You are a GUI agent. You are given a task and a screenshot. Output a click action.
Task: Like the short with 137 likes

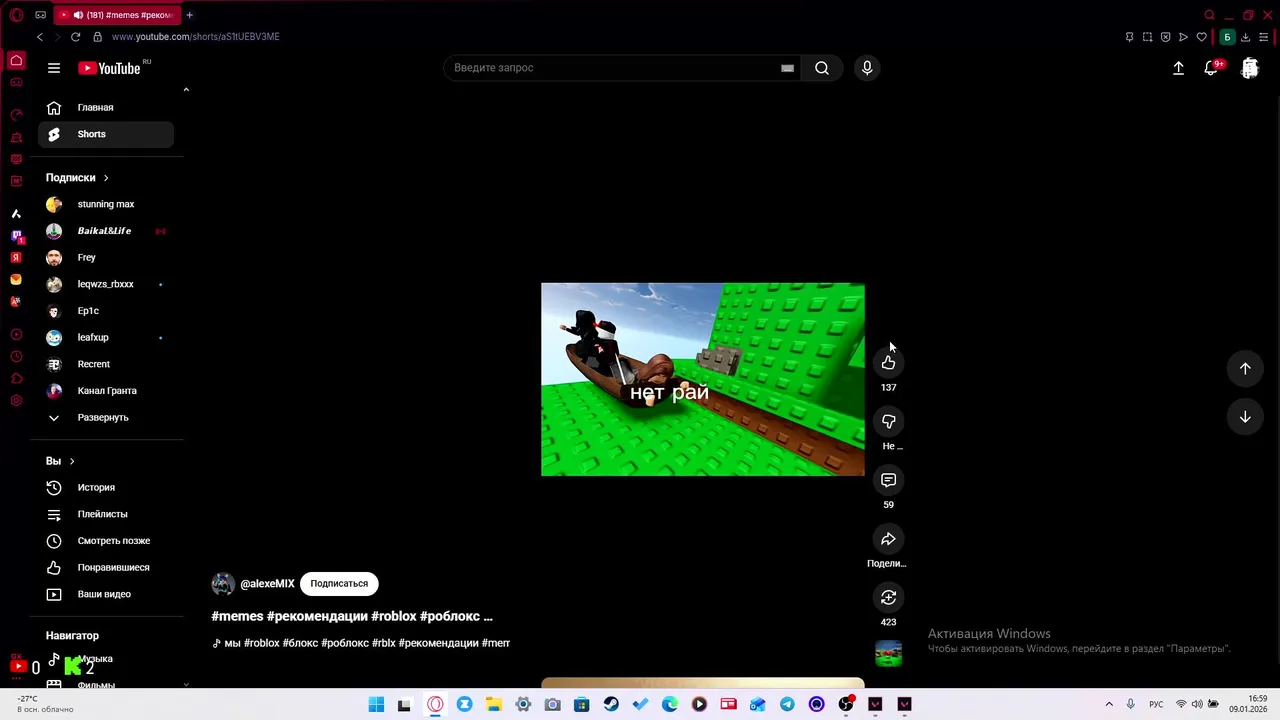(888, 363)
